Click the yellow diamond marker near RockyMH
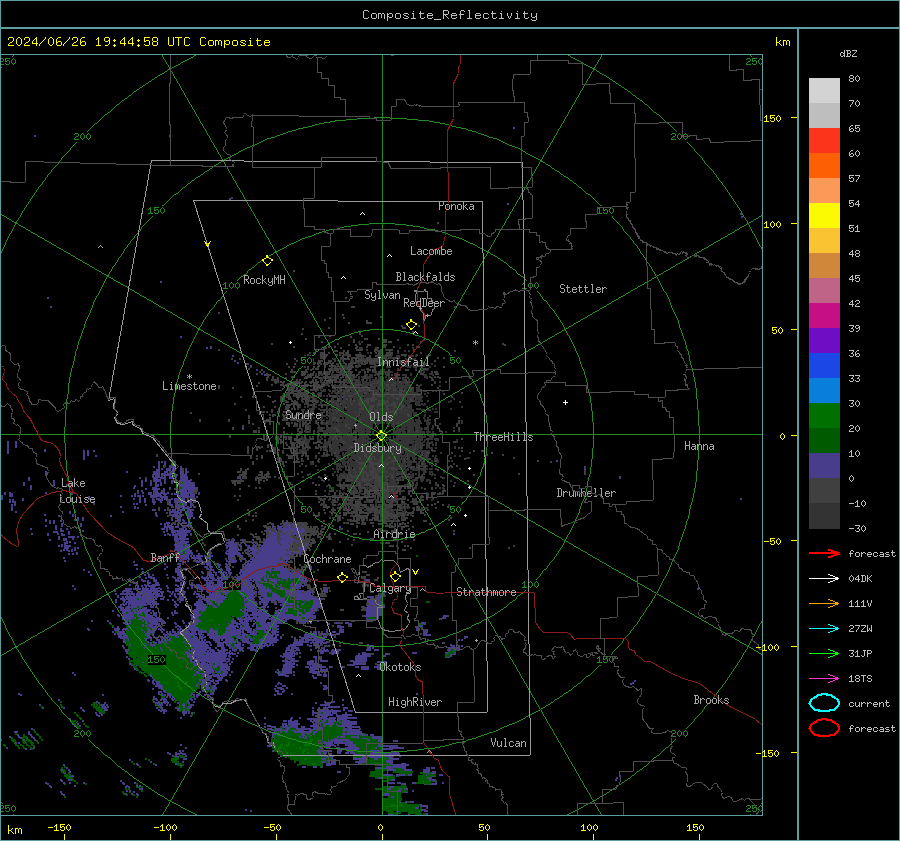Screen dimensions: 900x841 coord(267,261)
